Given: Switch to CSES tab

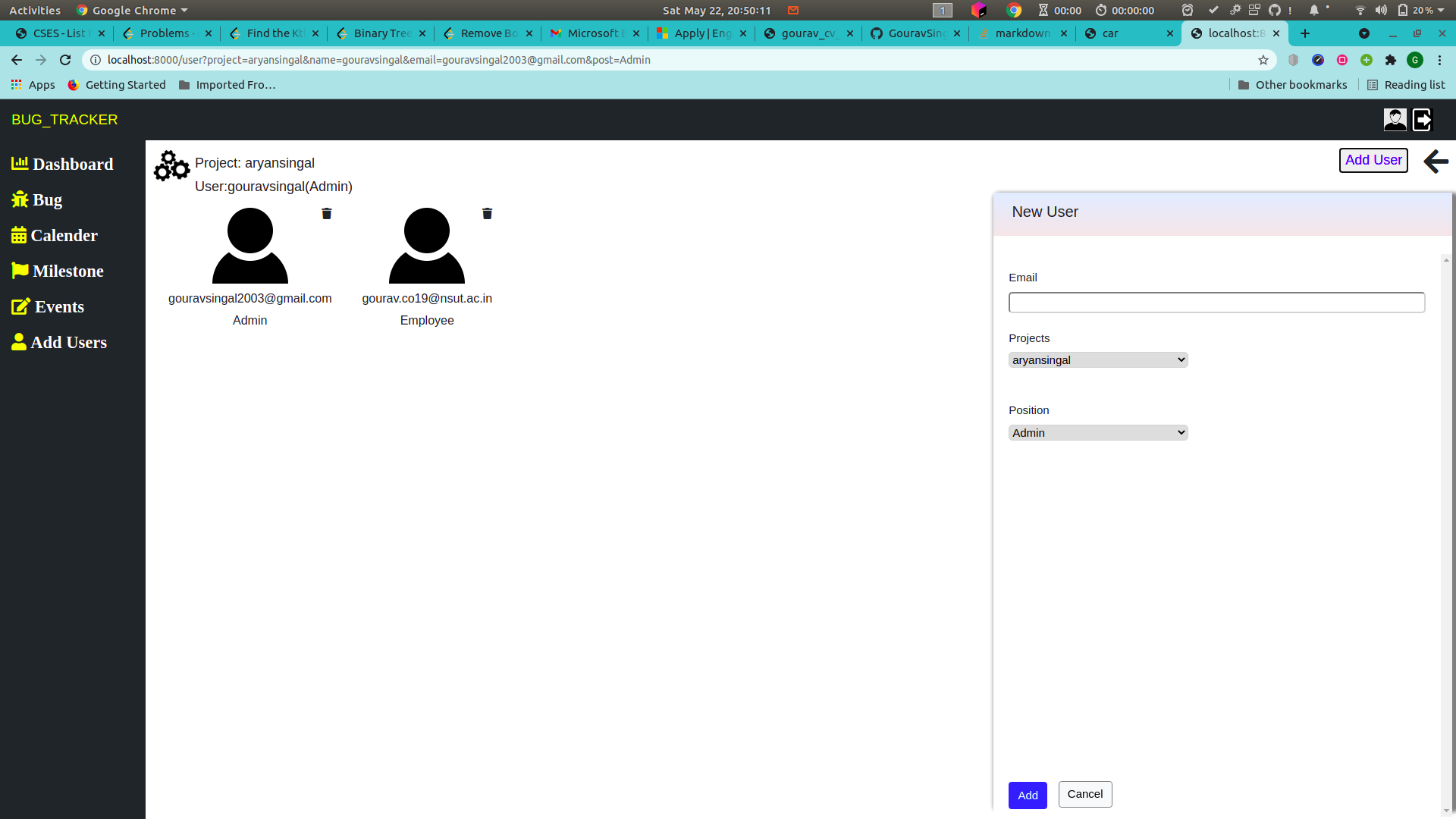Looking at the screenshot, I should [x=60, y=33].
